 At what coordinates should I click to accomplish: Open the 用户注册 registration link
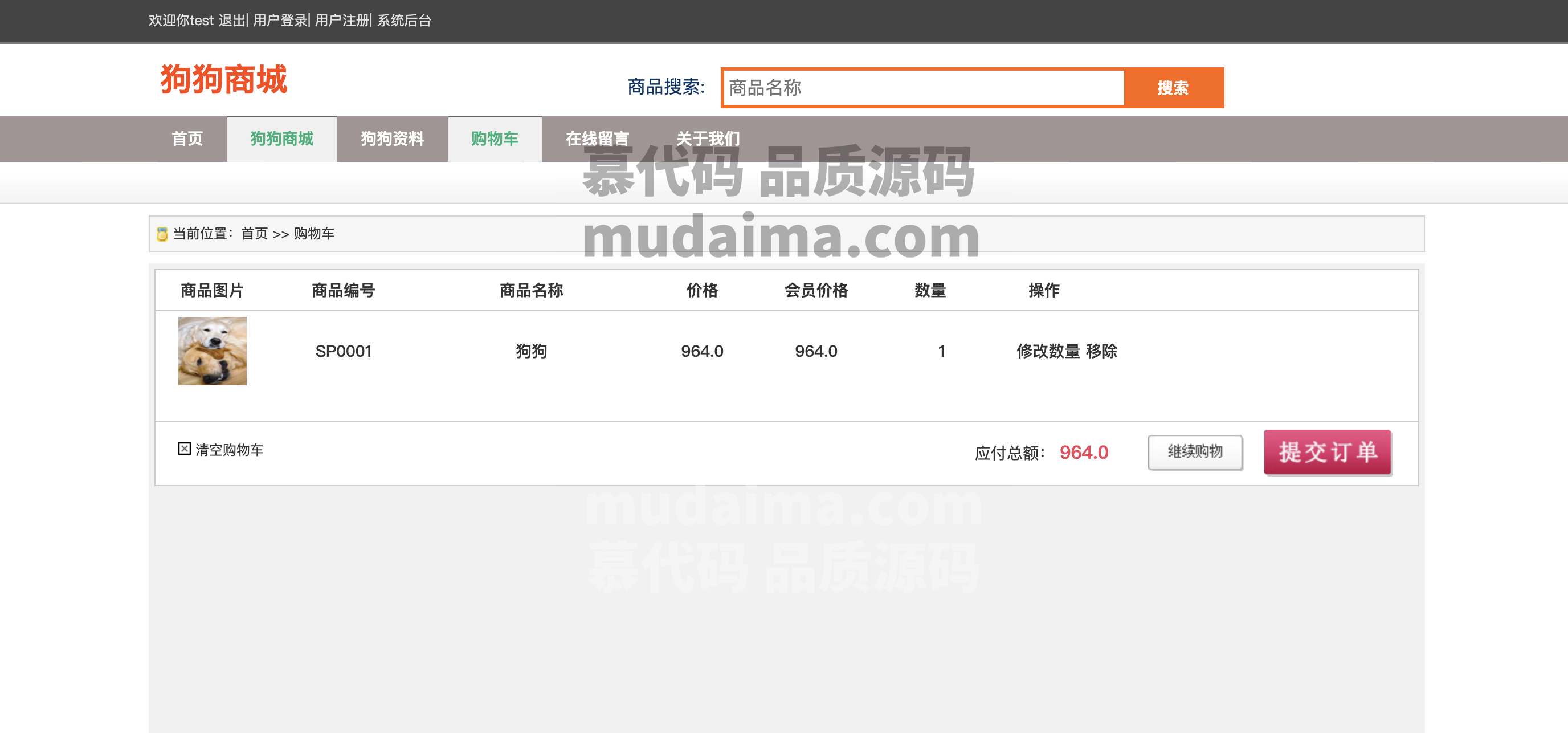tap(342, 21)
